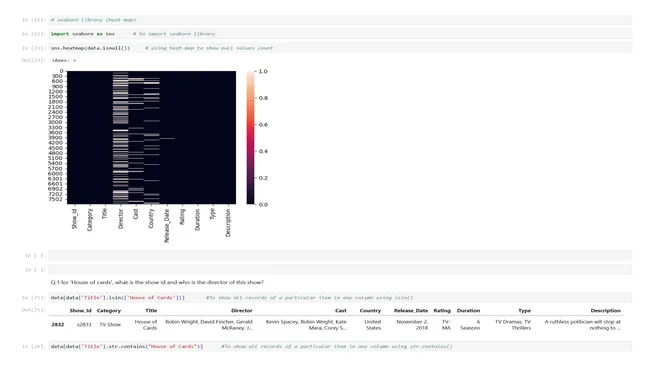Click the Show_Id label on the heatmap x-axis
This screenshot has height=366, width=650.
point(75,219)
